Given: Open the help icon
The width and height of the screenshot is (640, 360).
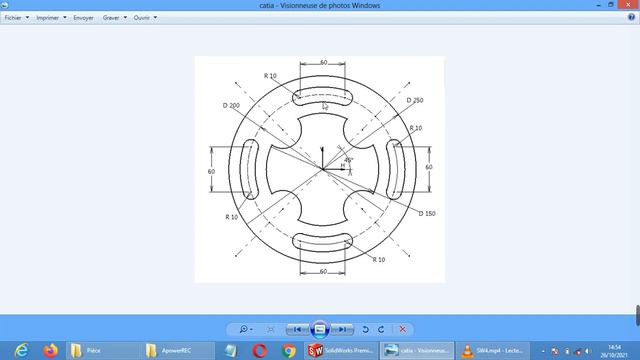Looking at the screenshot, I should pos(631,17).
